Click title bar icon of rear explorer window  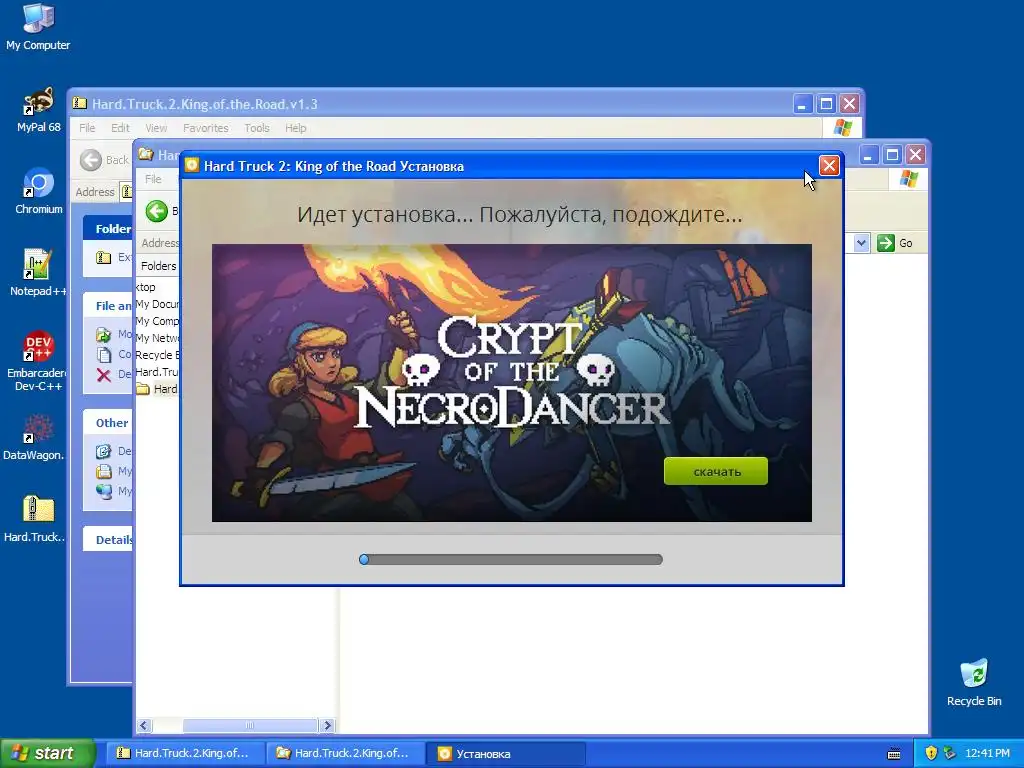click(x=80, y=103)
